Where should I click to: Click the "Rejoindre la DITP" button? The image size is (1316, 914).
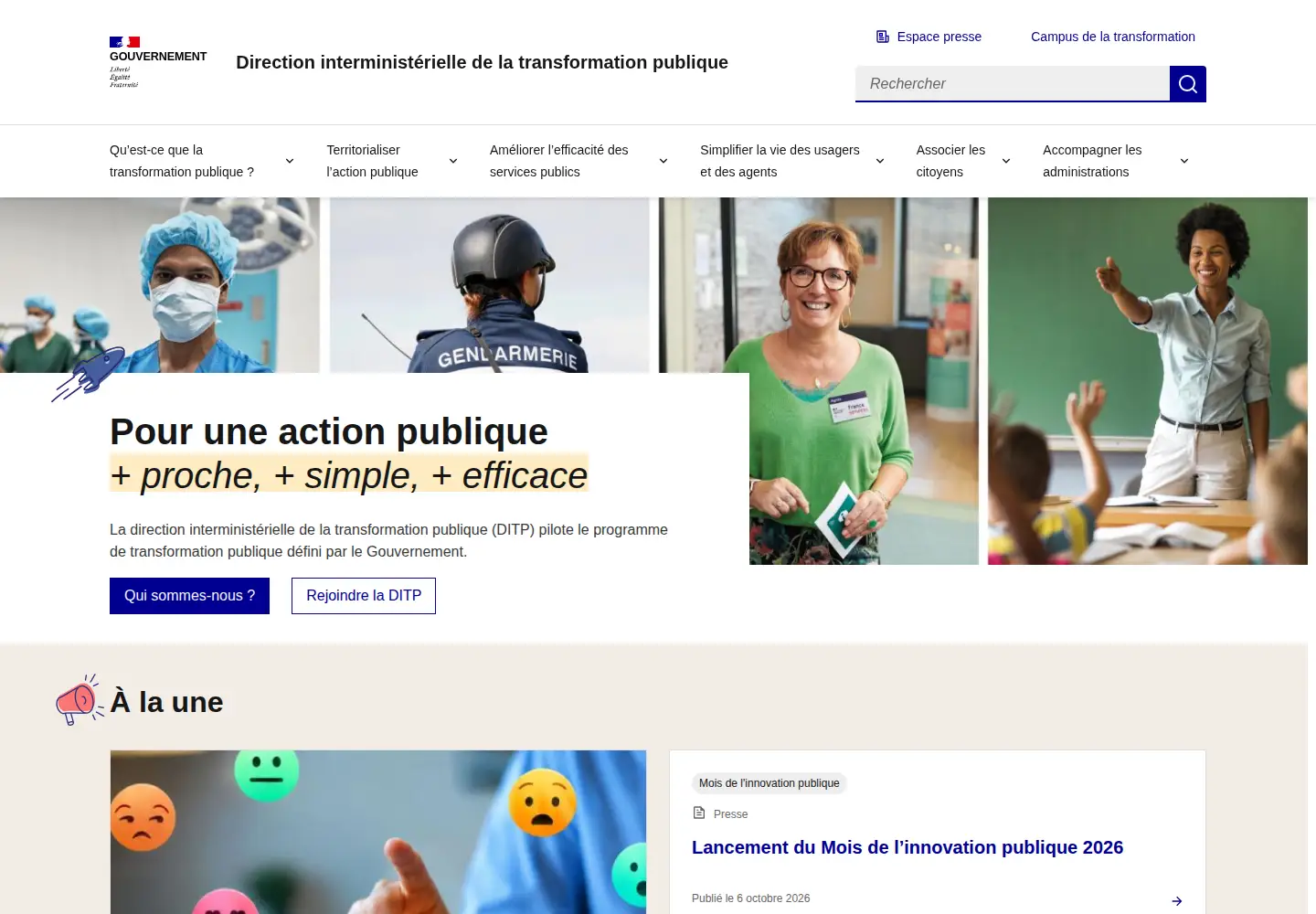(364, 596)
